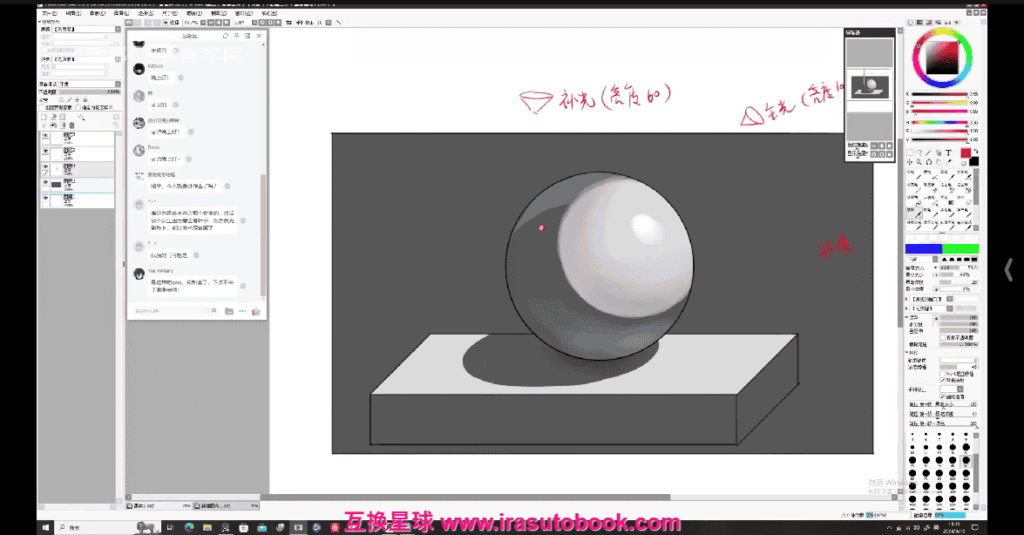Open the fourth menu bar item
Image resolution: width=1024 pixels, height=535 pixels.
pyautogui.click(x=121, y=13)
